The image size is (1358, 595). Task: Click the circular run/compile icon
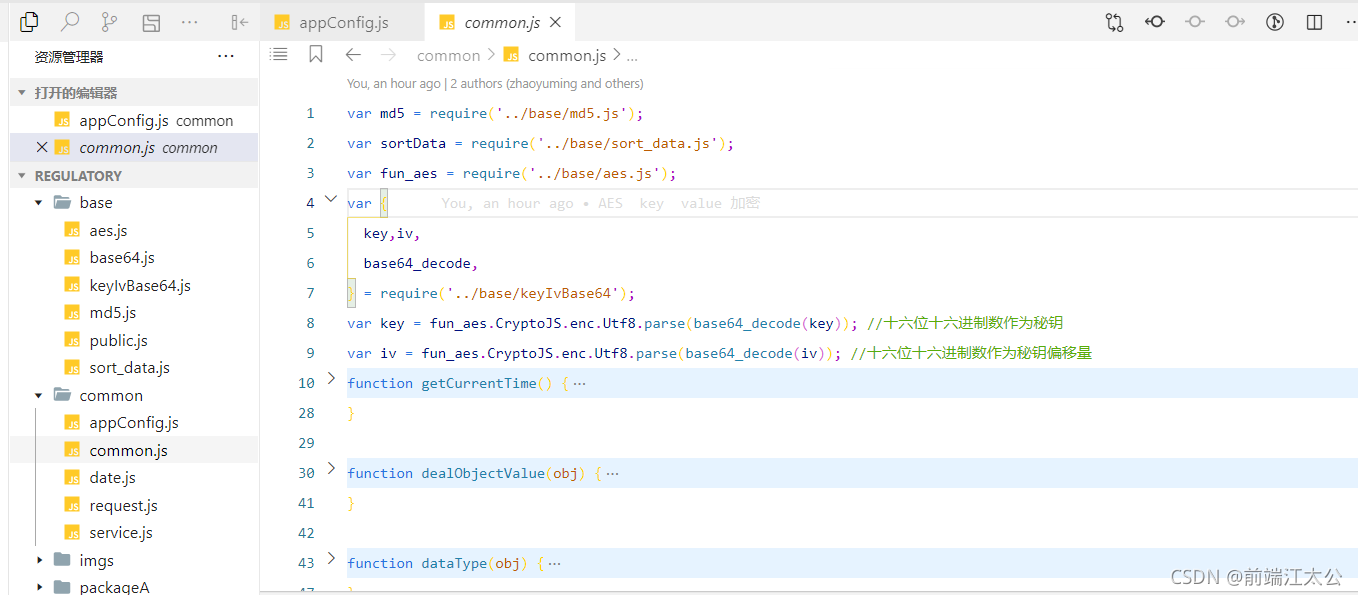coord(1275,22)
